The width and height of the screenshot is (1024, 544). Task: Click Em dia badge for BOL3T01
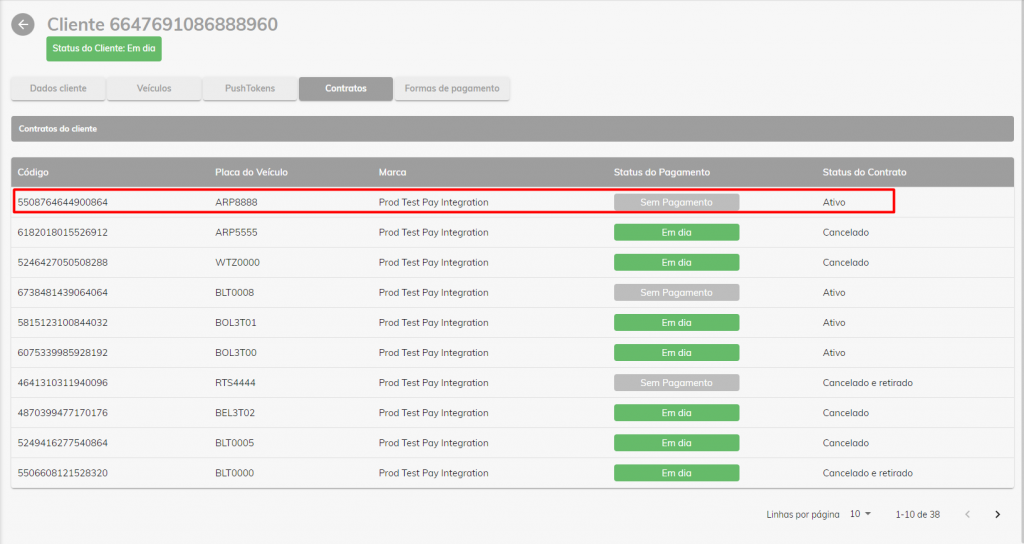coord(677,323)
